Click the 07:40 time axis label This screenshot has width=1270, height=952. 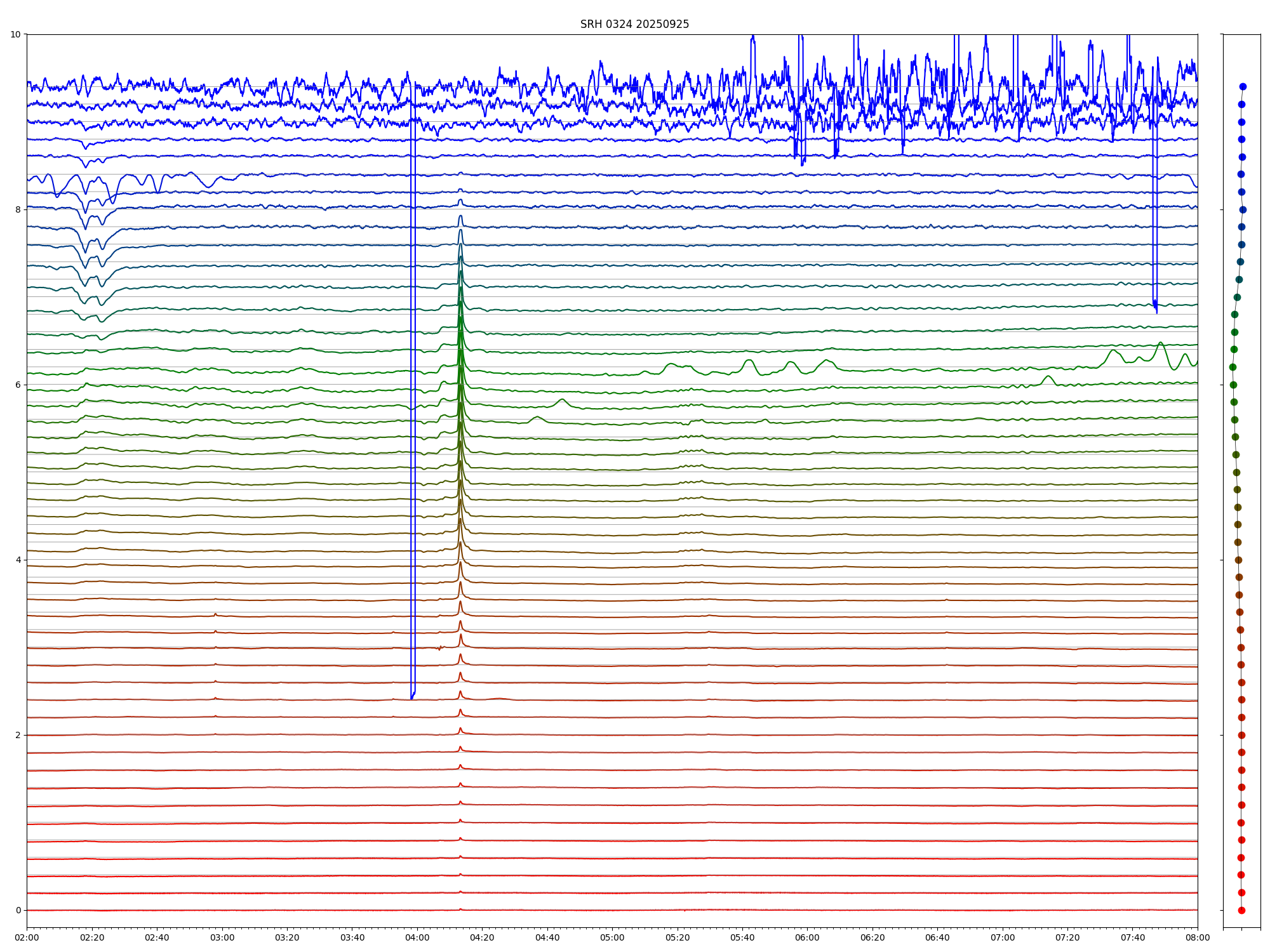pos(1133,937)
